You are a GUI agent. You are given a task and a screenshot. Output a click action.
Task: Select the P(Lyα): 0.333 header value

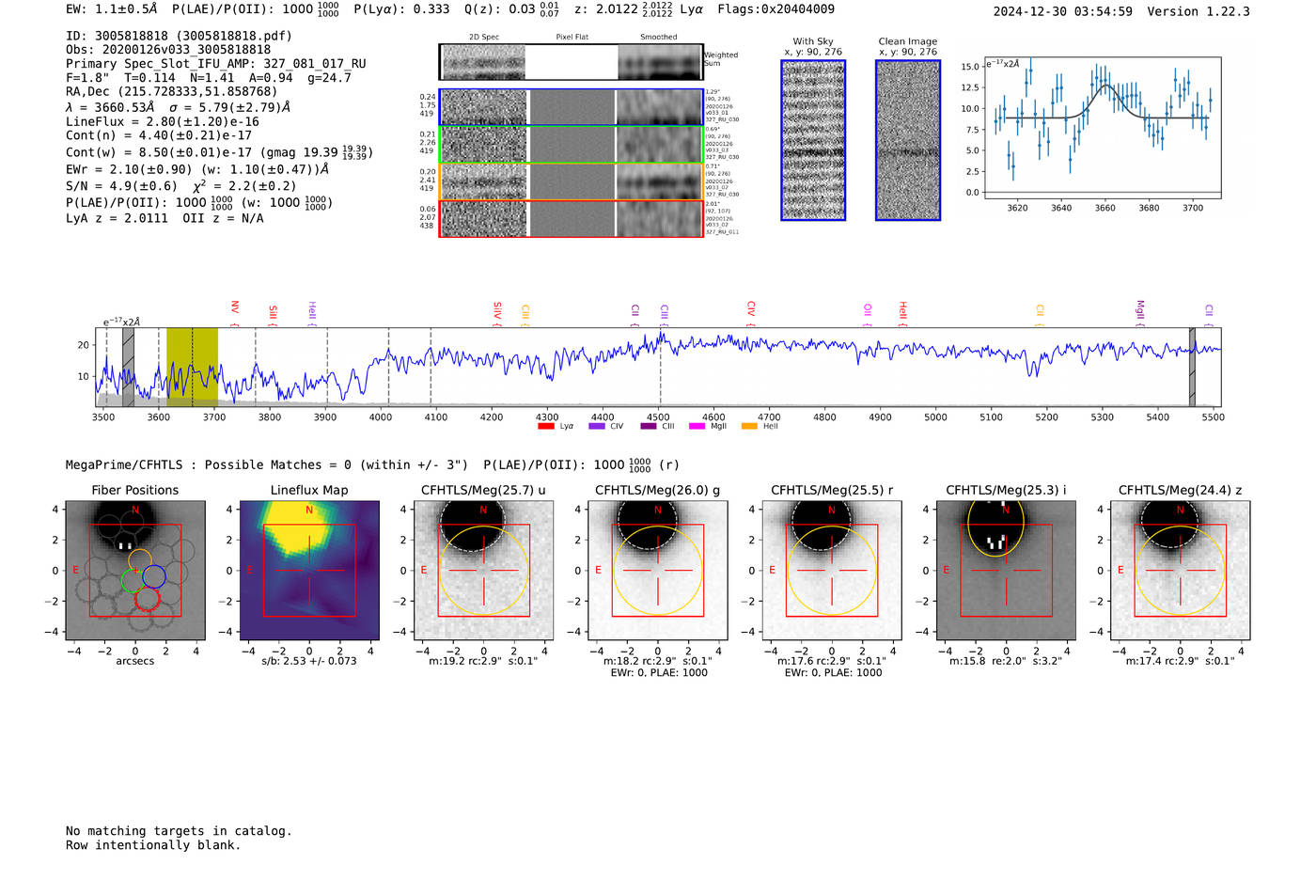pyautogui.click(x=401, y=9)
